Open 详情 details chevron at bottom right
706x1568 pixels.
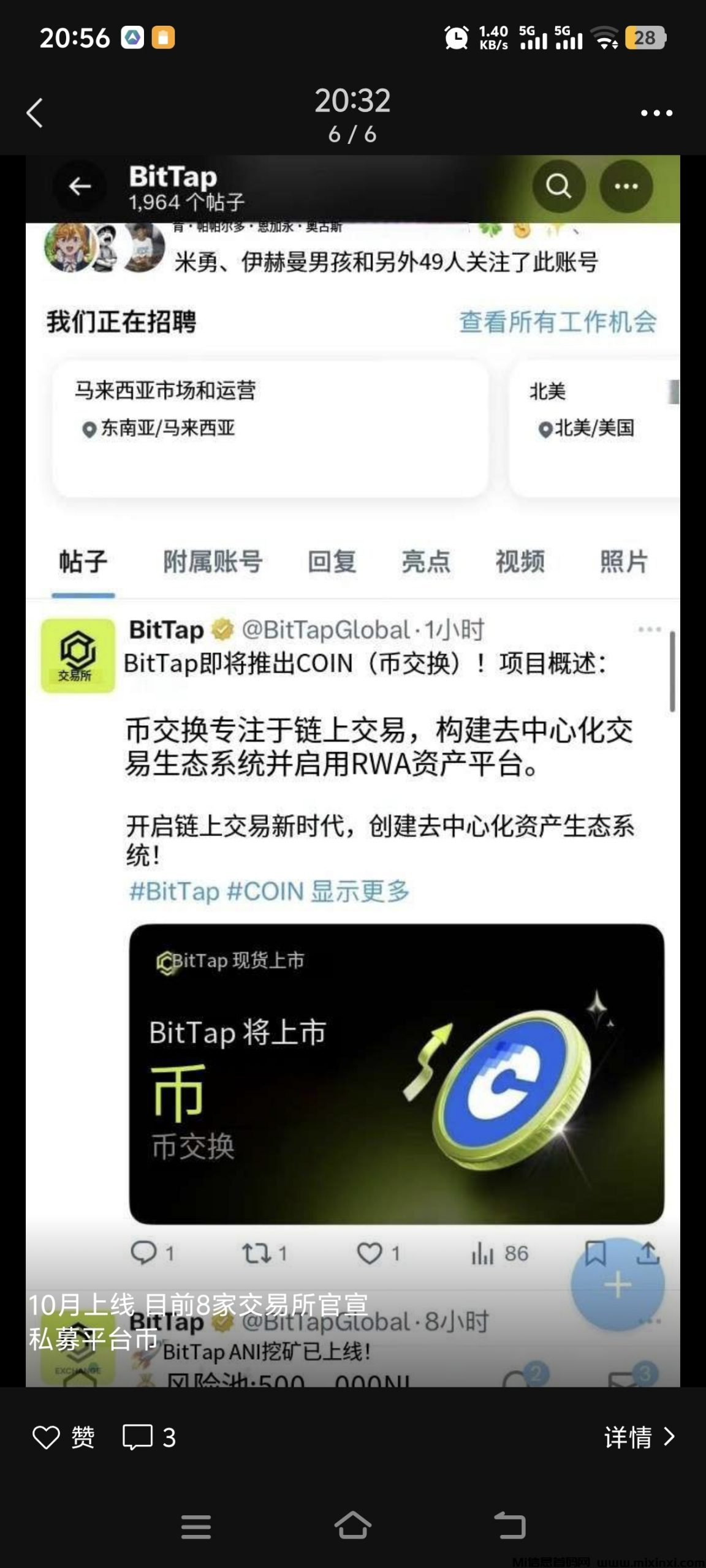[640, 1437]
